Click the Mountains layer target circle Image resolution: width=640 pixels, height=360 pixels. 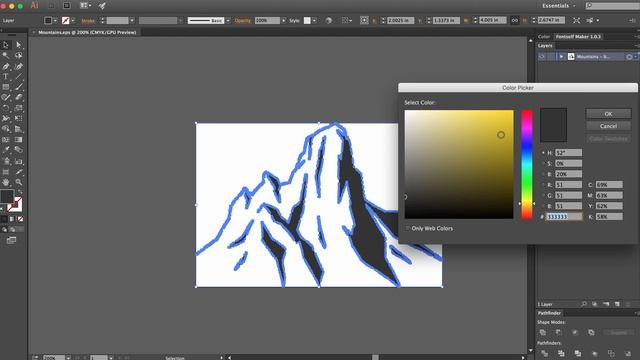629,57
